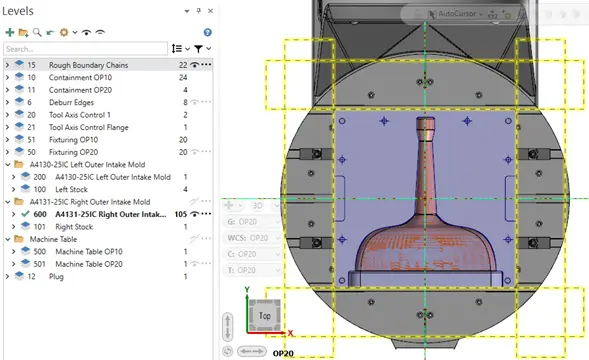Click the green arrow reset icon
This screenshot has height=360, width=589.
point(50,33)
